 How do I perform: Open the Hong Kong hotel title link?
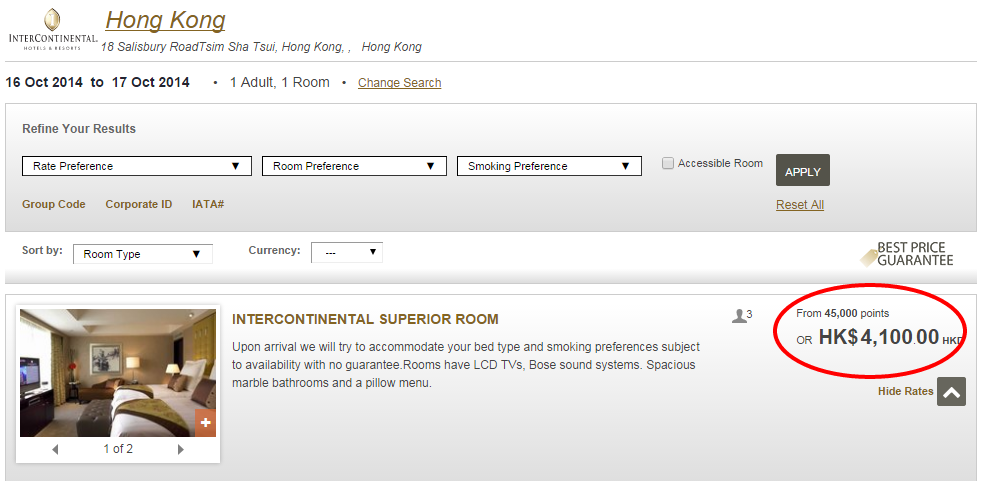pyautogui.click(x=165, y=21)
